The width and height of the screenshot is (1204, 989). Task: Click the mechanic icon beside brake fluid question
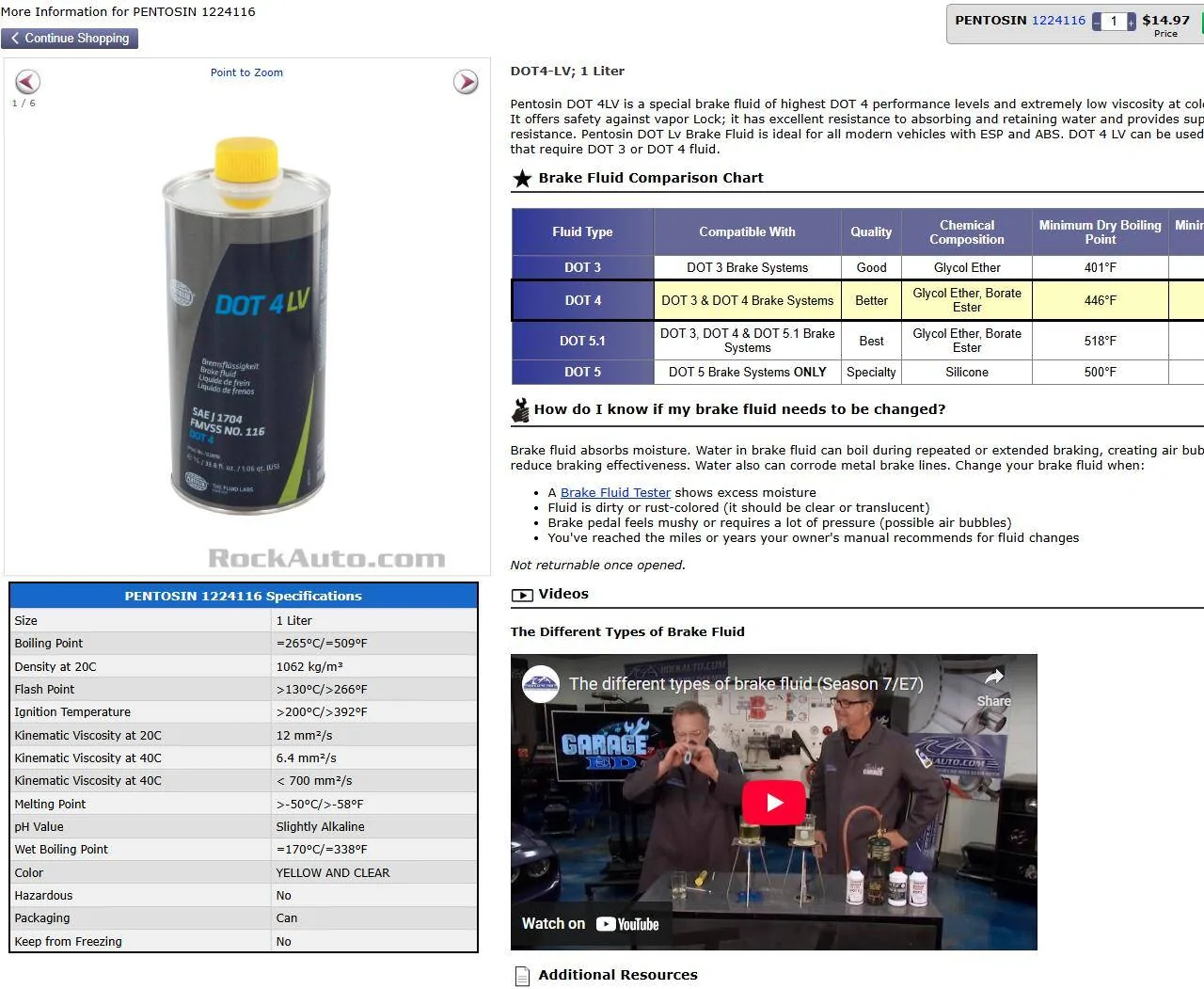point(520,409)
